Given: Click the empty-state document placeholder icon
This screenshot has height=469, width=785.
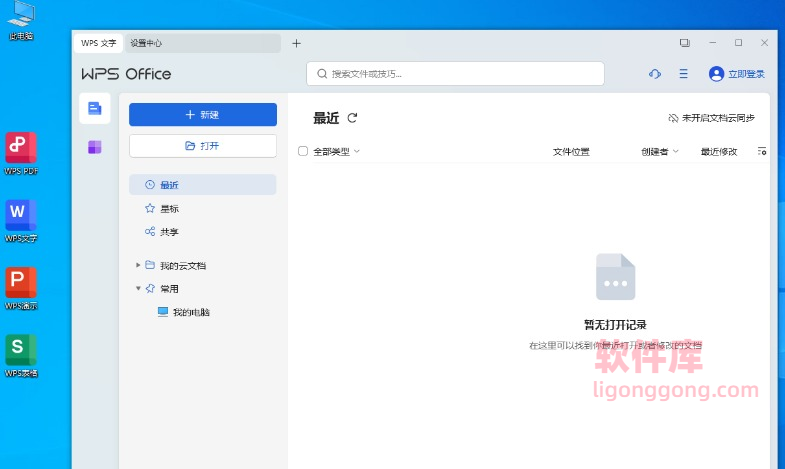Looking at the screenshot, I should pos(615,277).
